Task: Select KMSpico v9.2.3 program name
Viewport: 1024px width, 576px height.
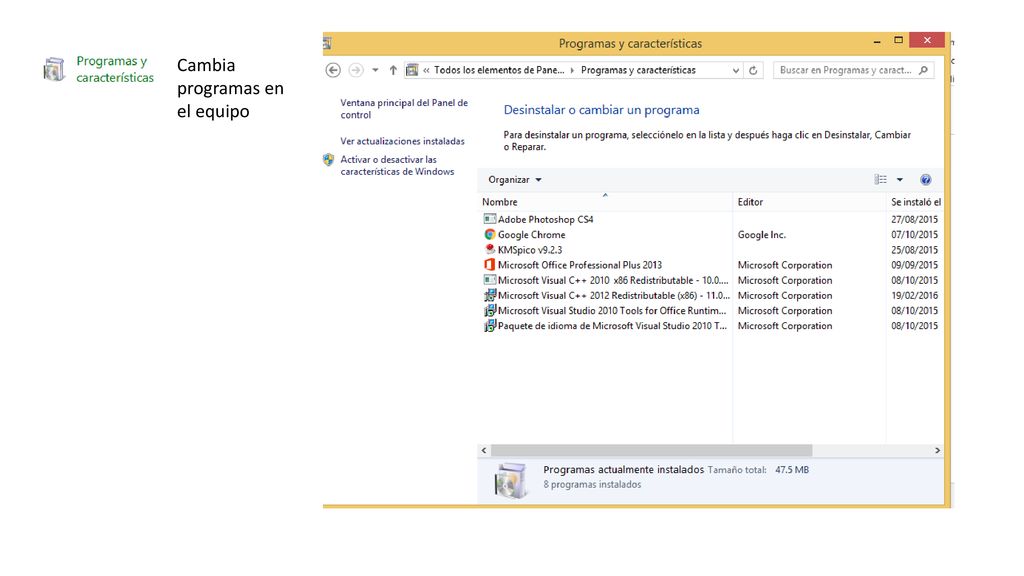Action: click(530, 249)
